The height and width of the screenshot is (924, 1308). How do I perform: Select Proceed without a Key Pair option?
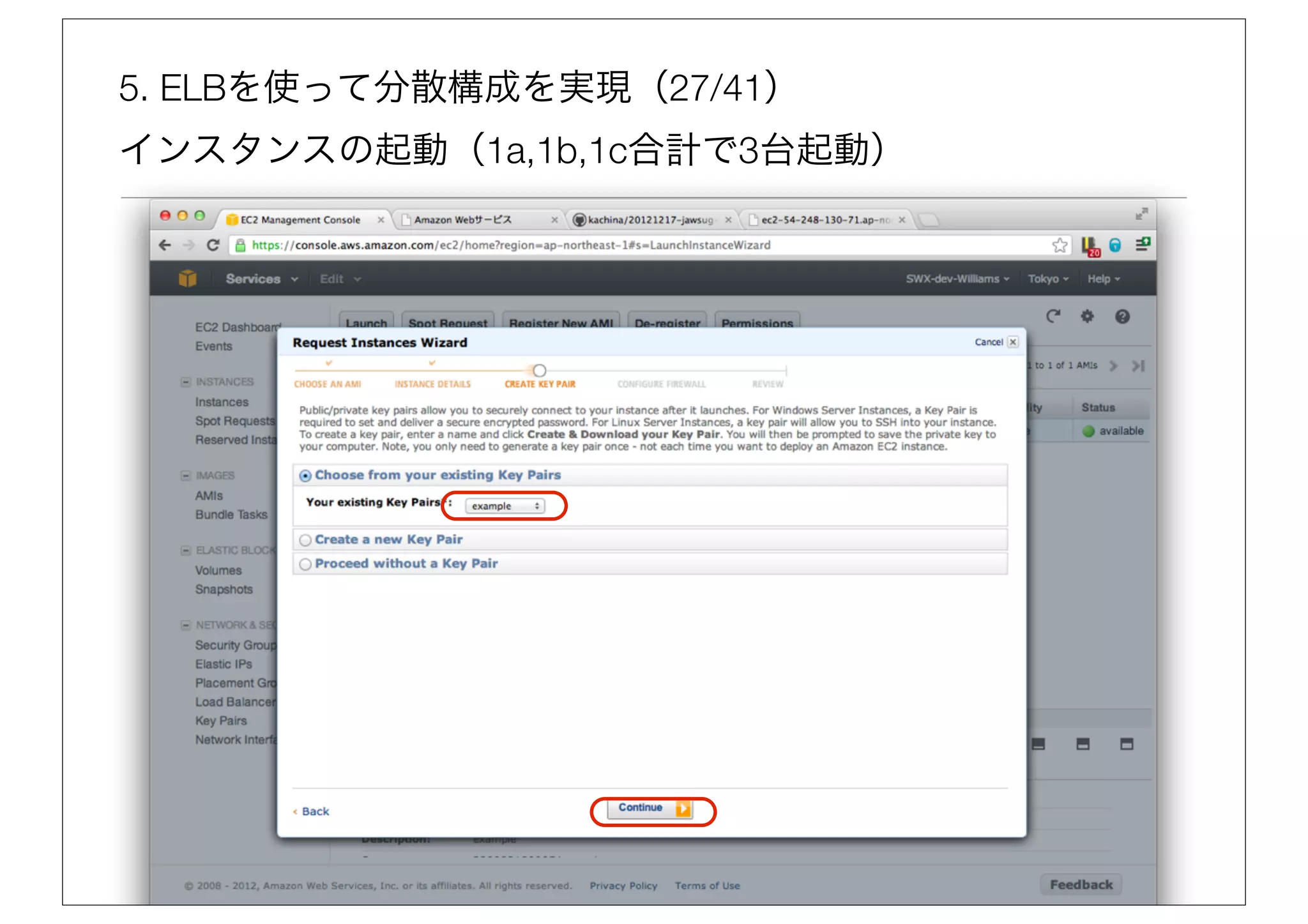point(305,564)
